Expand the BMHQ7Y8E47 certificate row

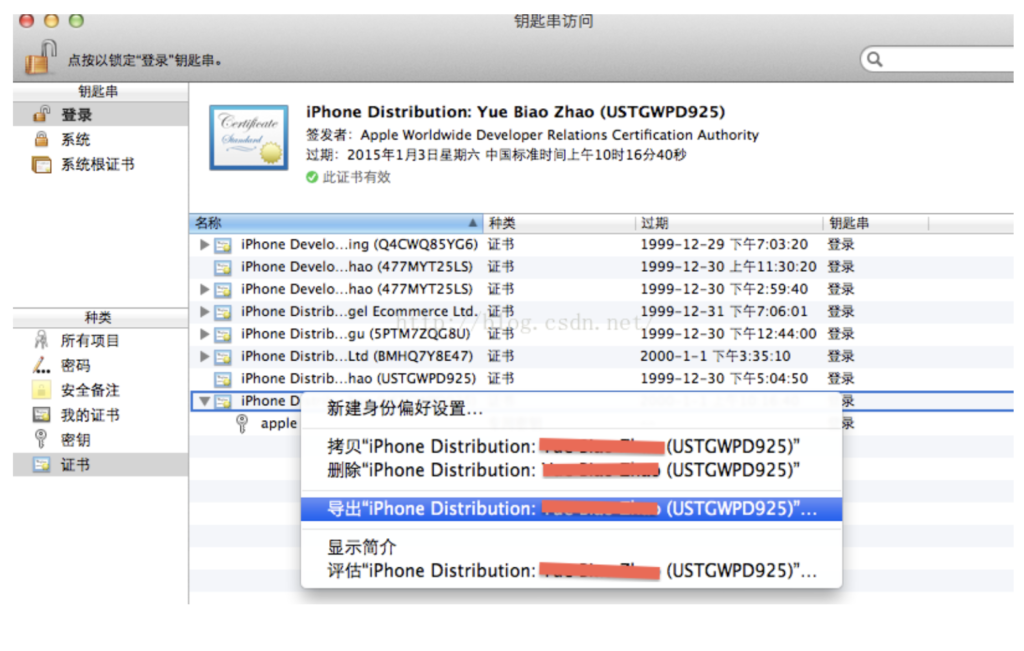point(204,356)
